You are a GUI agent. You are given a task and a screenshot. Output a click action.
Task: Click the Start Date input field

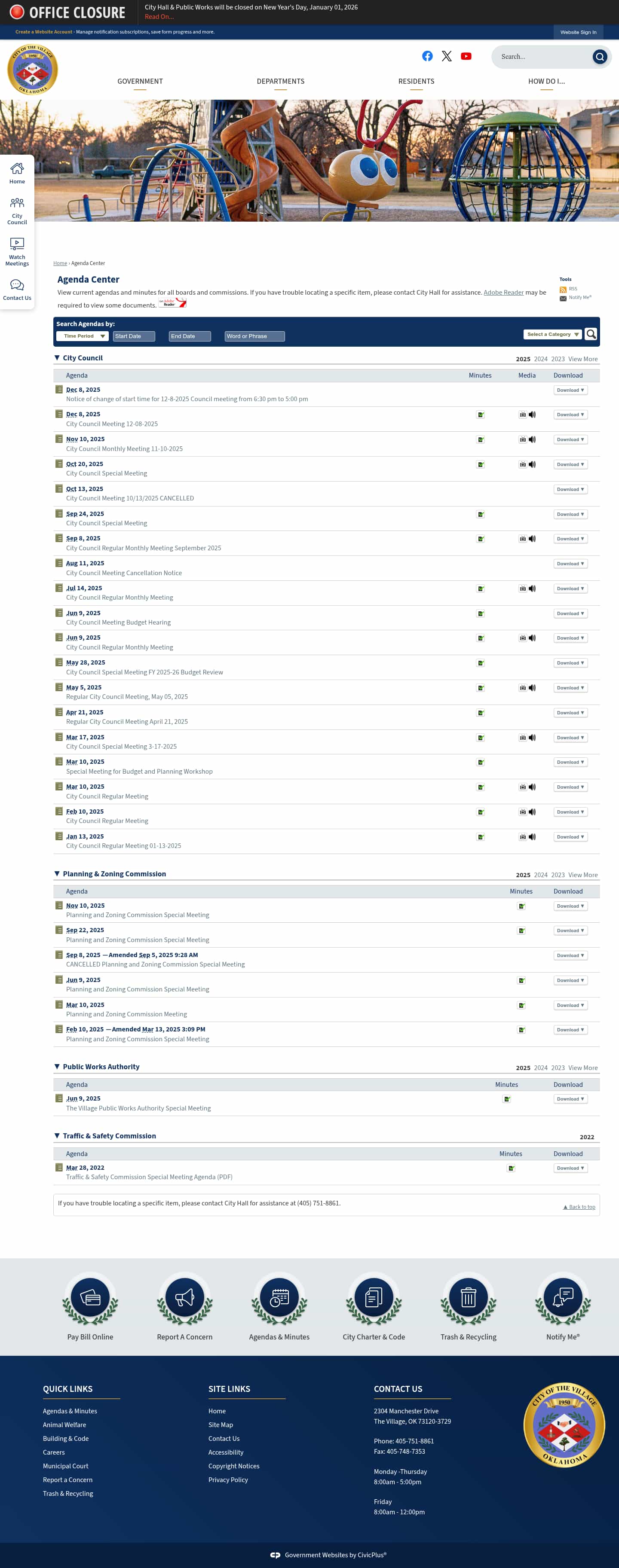(134, 336)
